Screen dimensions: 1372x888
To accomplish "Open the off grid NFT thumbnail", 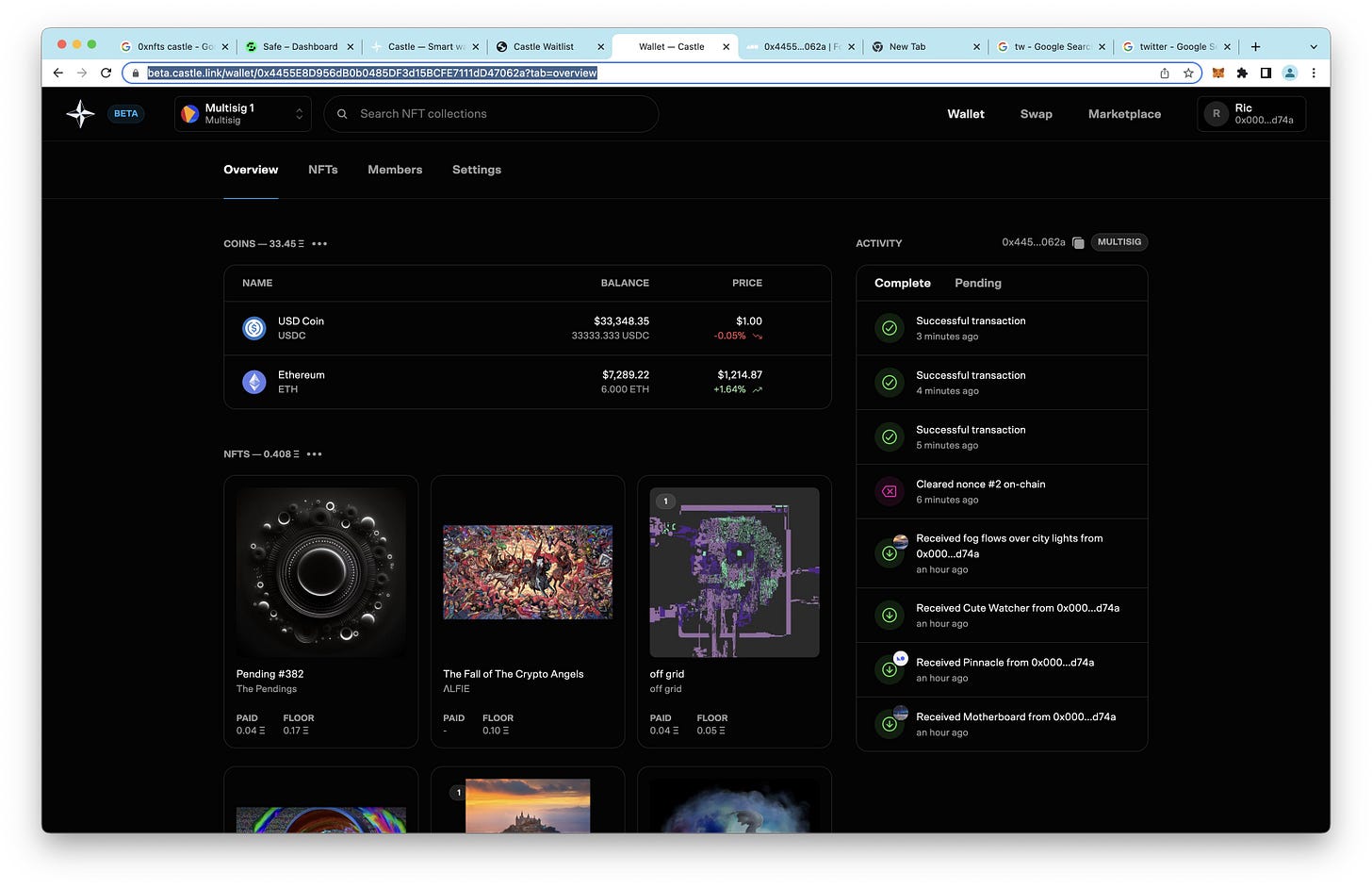I will click(734, 572).
